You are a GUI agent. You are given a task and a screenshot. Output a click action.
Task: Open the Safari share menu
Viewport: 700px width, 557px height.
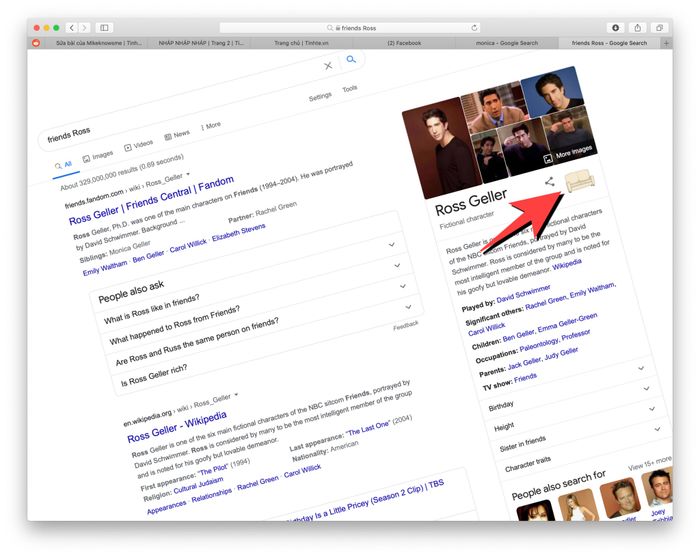click(638, 28)
